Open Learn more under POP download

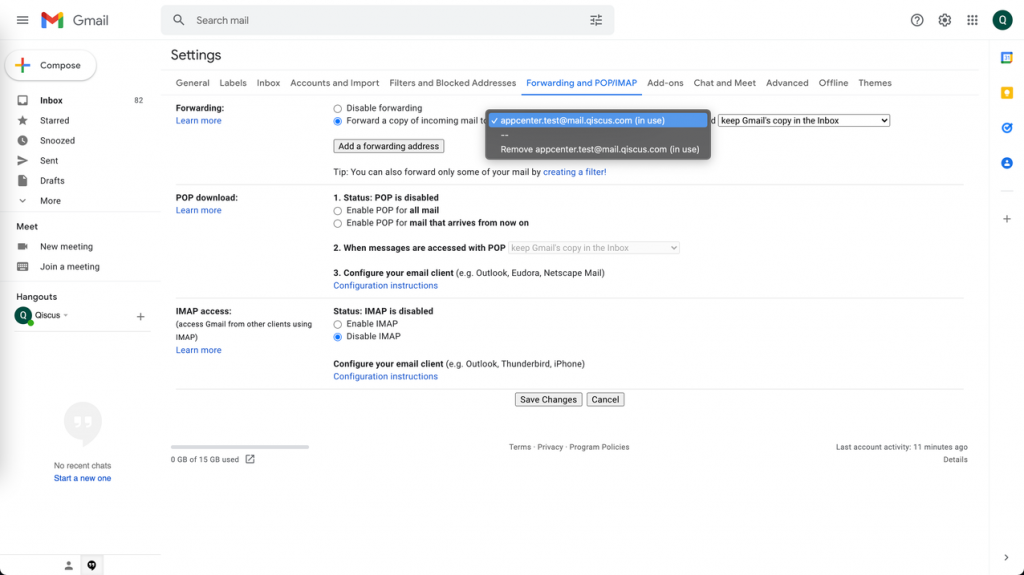(199, 210)
